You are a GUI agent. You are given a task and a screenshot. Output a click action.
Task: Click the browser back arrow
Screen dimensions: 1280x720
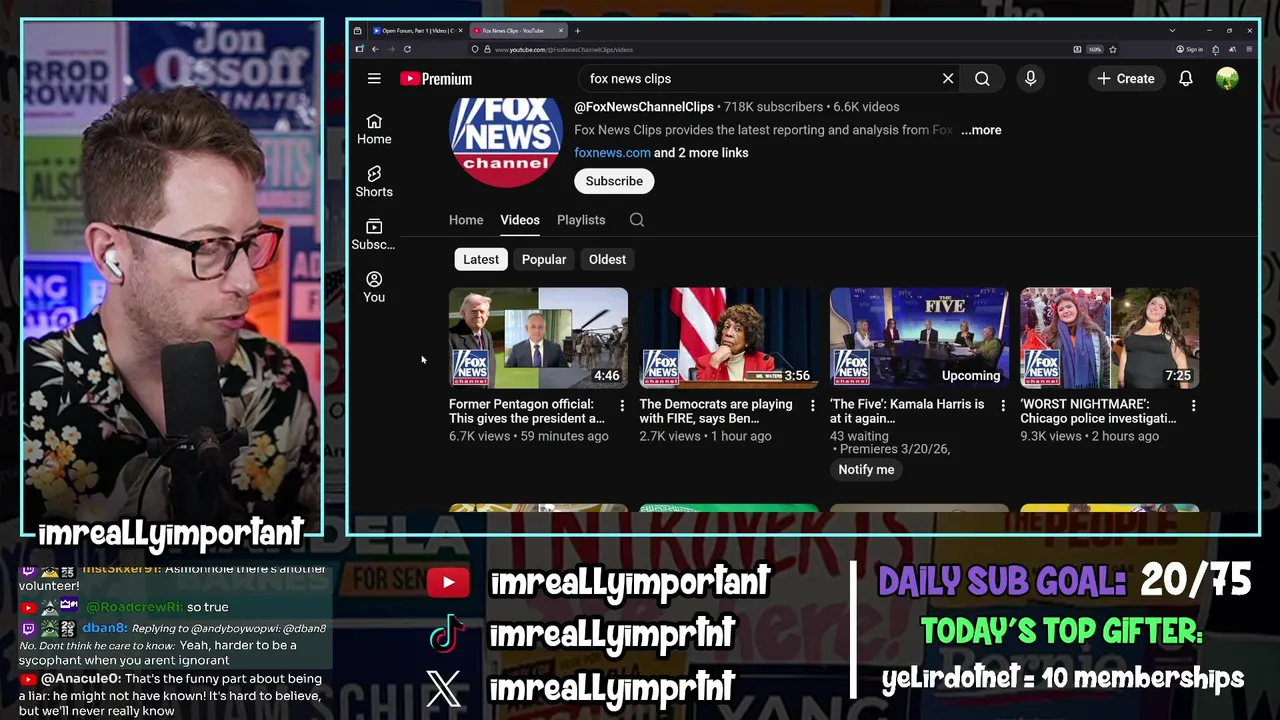click(x=375, y=49)
